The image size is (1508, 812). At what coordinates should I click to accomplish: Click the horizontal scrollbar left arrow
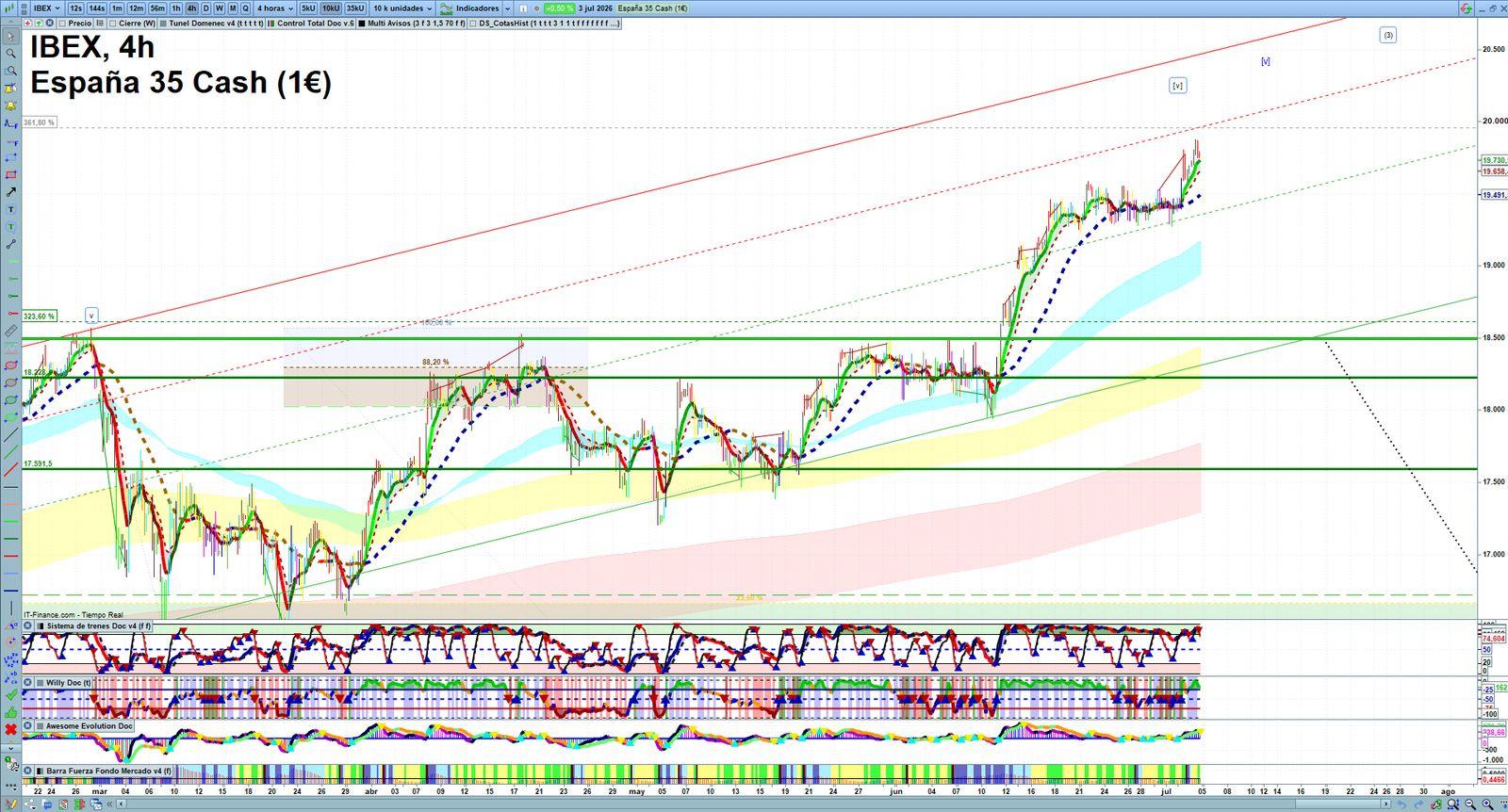click(x=122, y=804)
